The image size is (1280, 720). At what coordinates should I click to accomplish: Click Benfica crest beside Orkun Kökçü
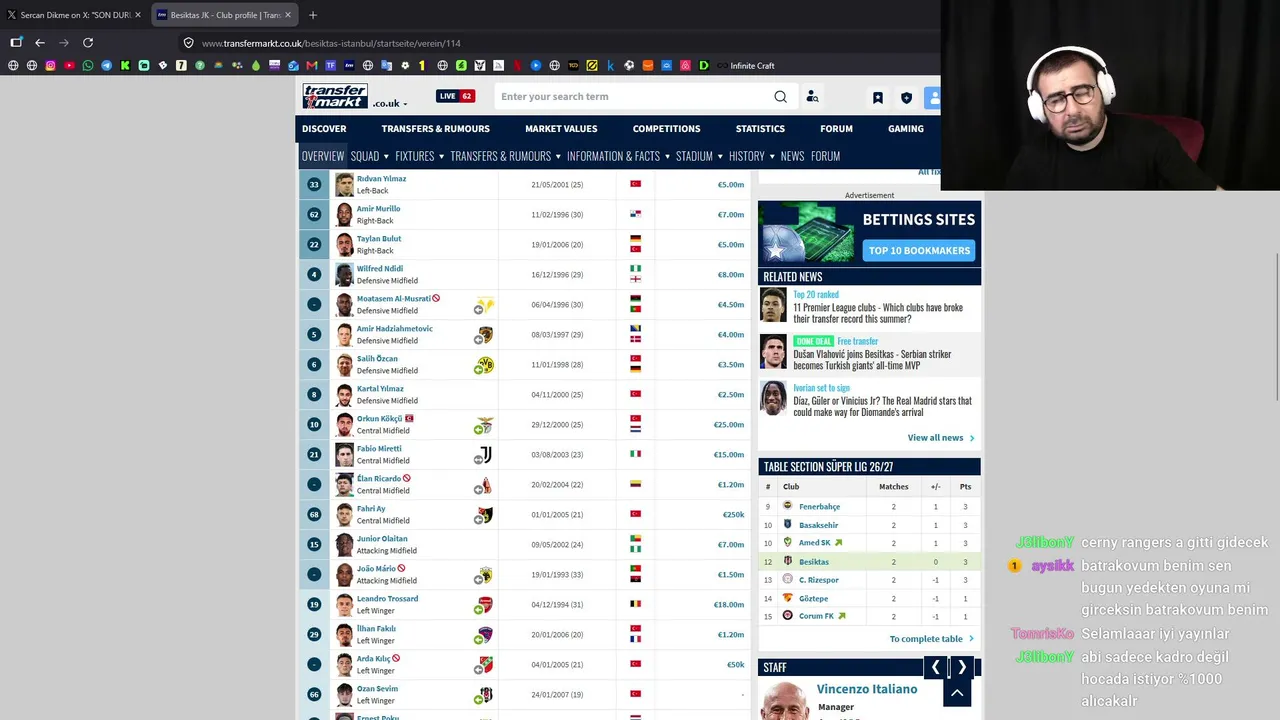pyautogui.click(x=484, y=425)
